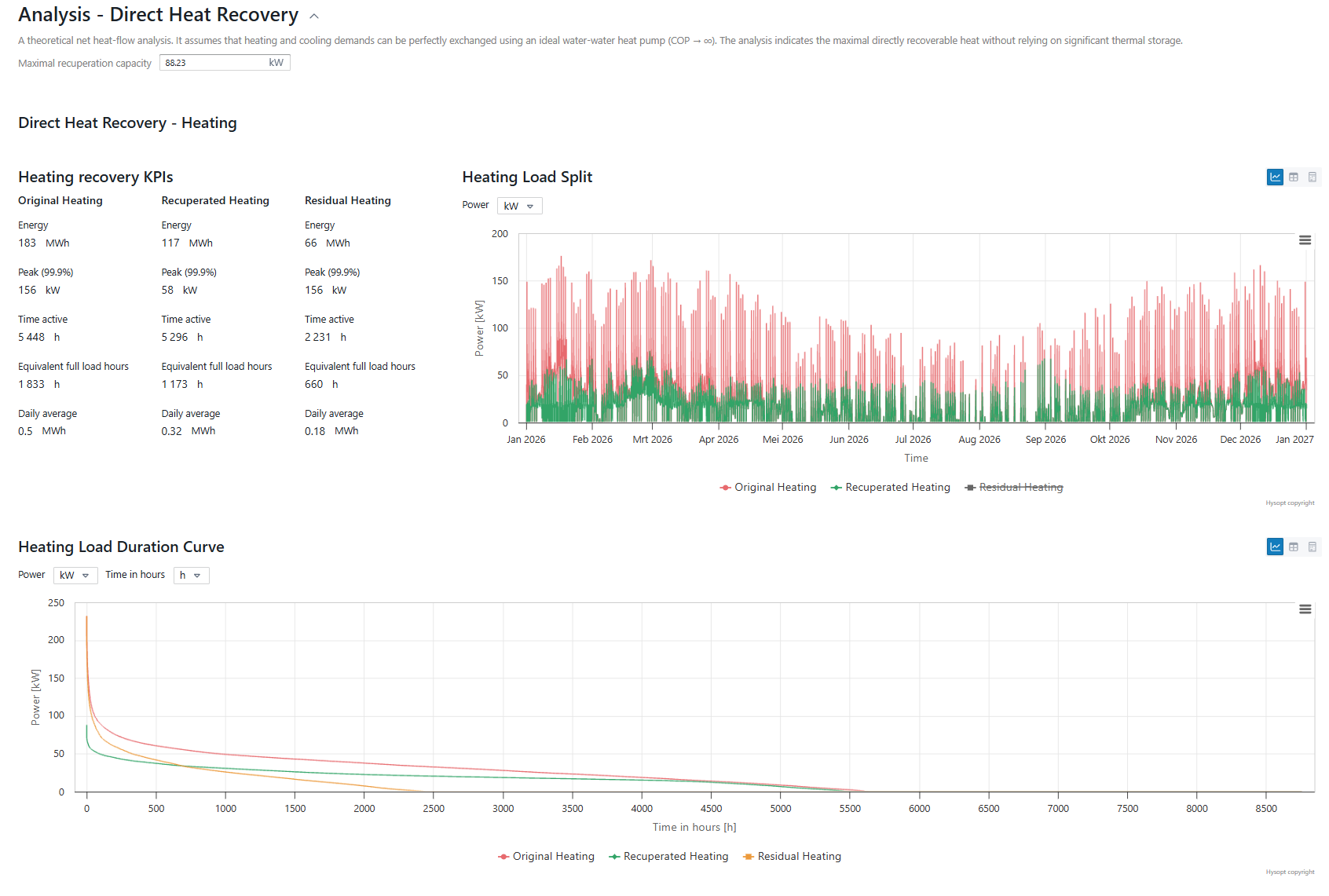Open summary view icon for Heating Load Split
Viewport: 1329px width, 896px height.
click(x=1312, y=177)
